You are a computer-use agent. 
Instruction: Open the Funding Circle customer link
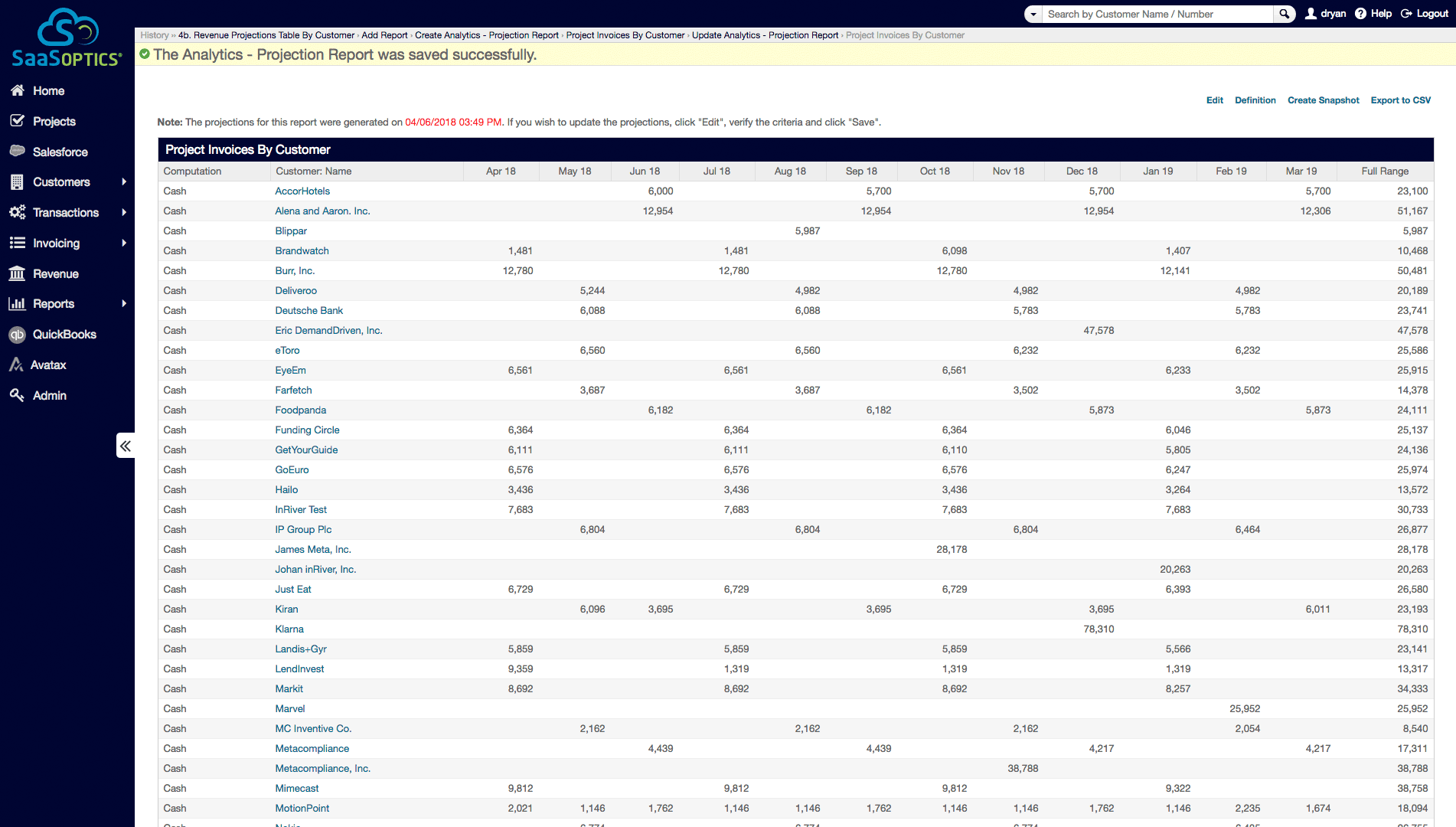pyautogui.click(x=307, y=430)
